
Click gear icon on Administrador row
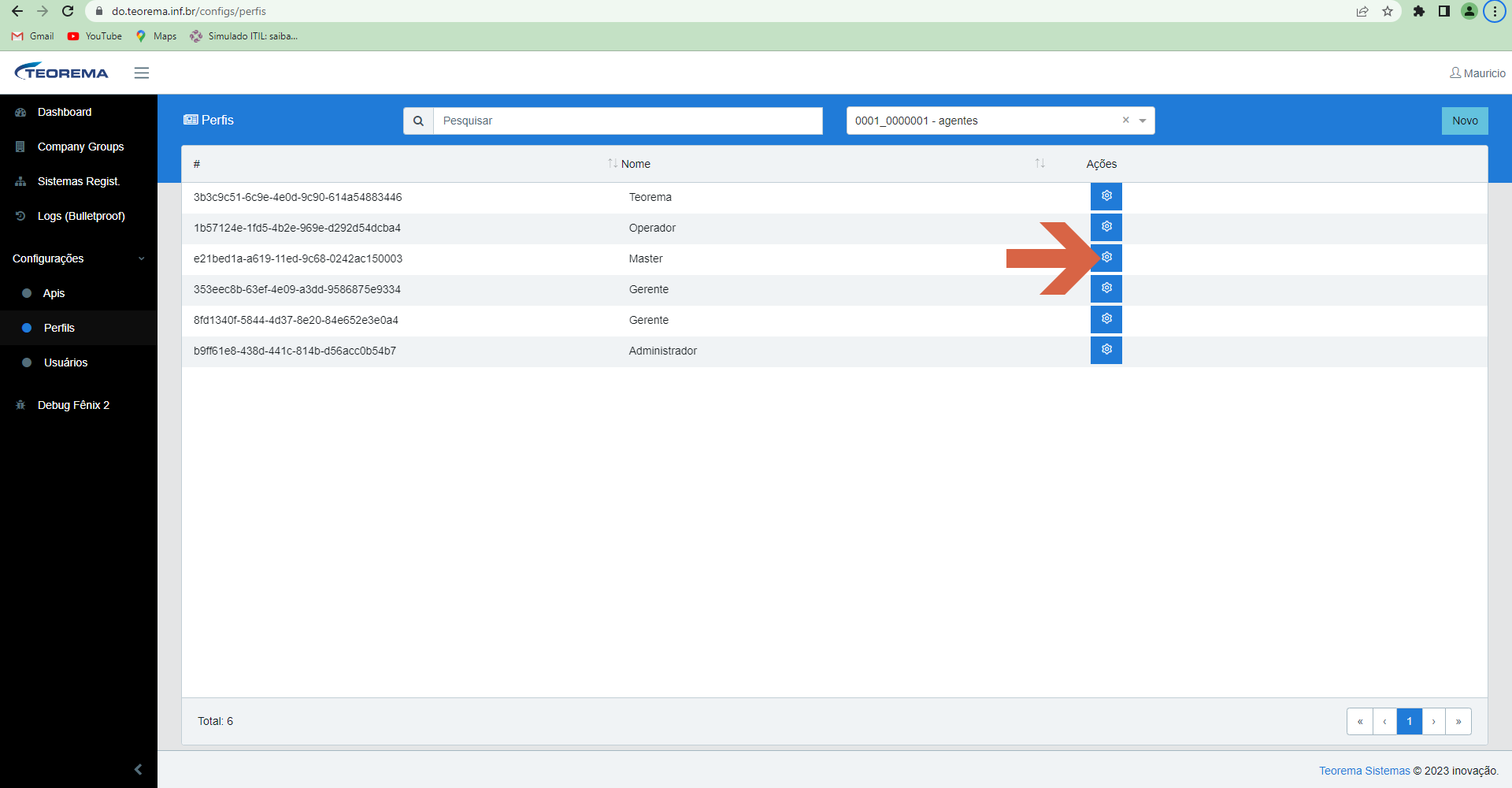point(1106,350)
